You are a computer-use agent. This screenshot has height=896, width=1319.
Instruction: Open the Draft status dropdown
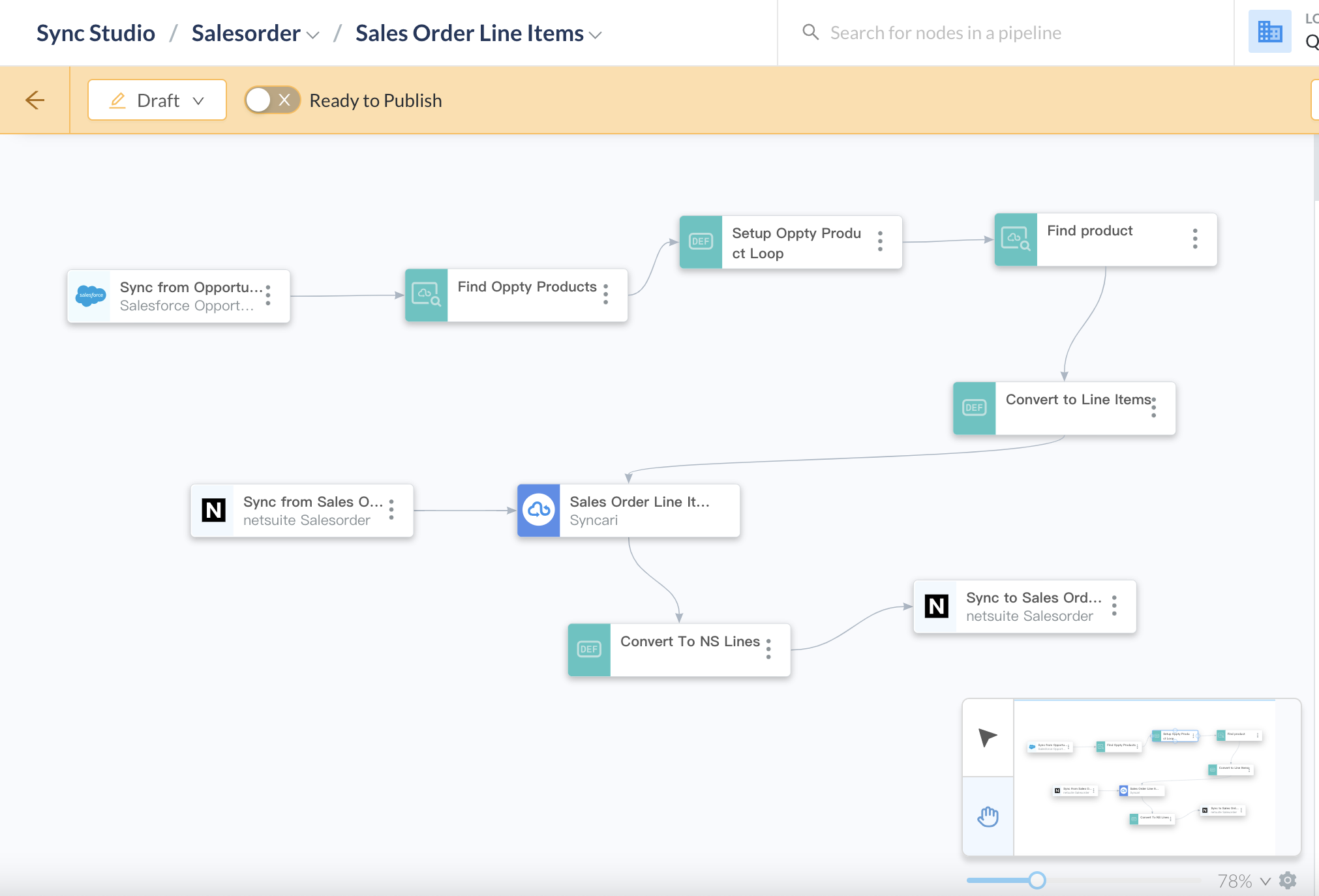point(157,100)
